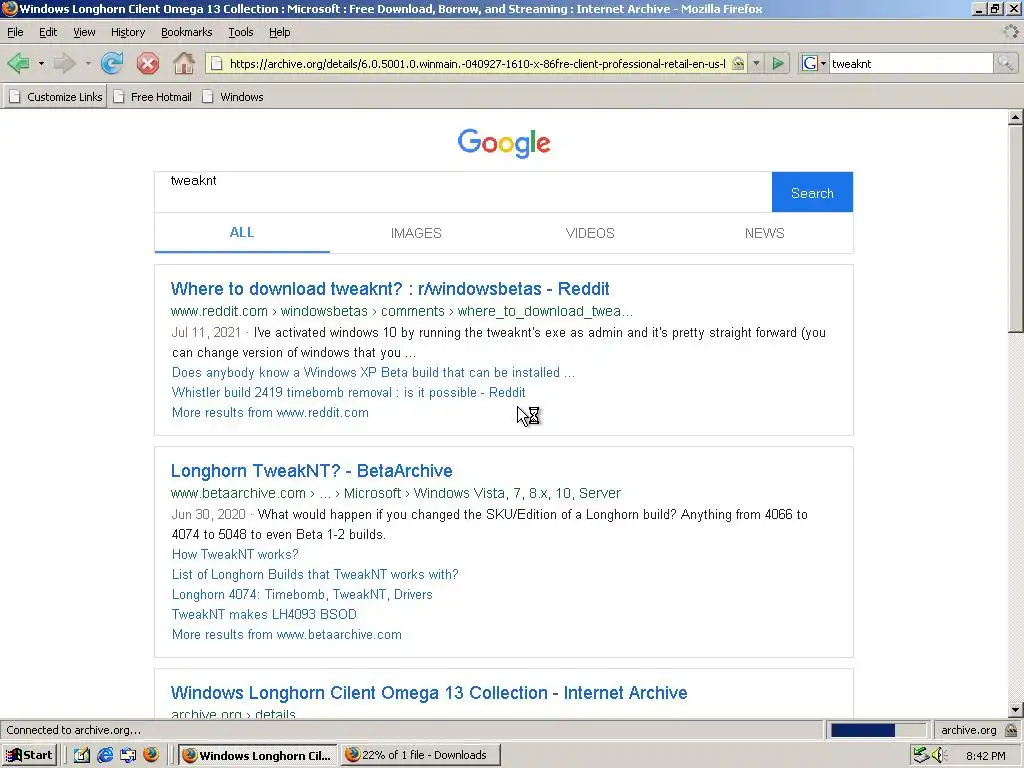Image resolution: width=1024 pixels, height=768 pixels.
Task: Focus the toolbar search box containing tweaknt
Action: 911,63
